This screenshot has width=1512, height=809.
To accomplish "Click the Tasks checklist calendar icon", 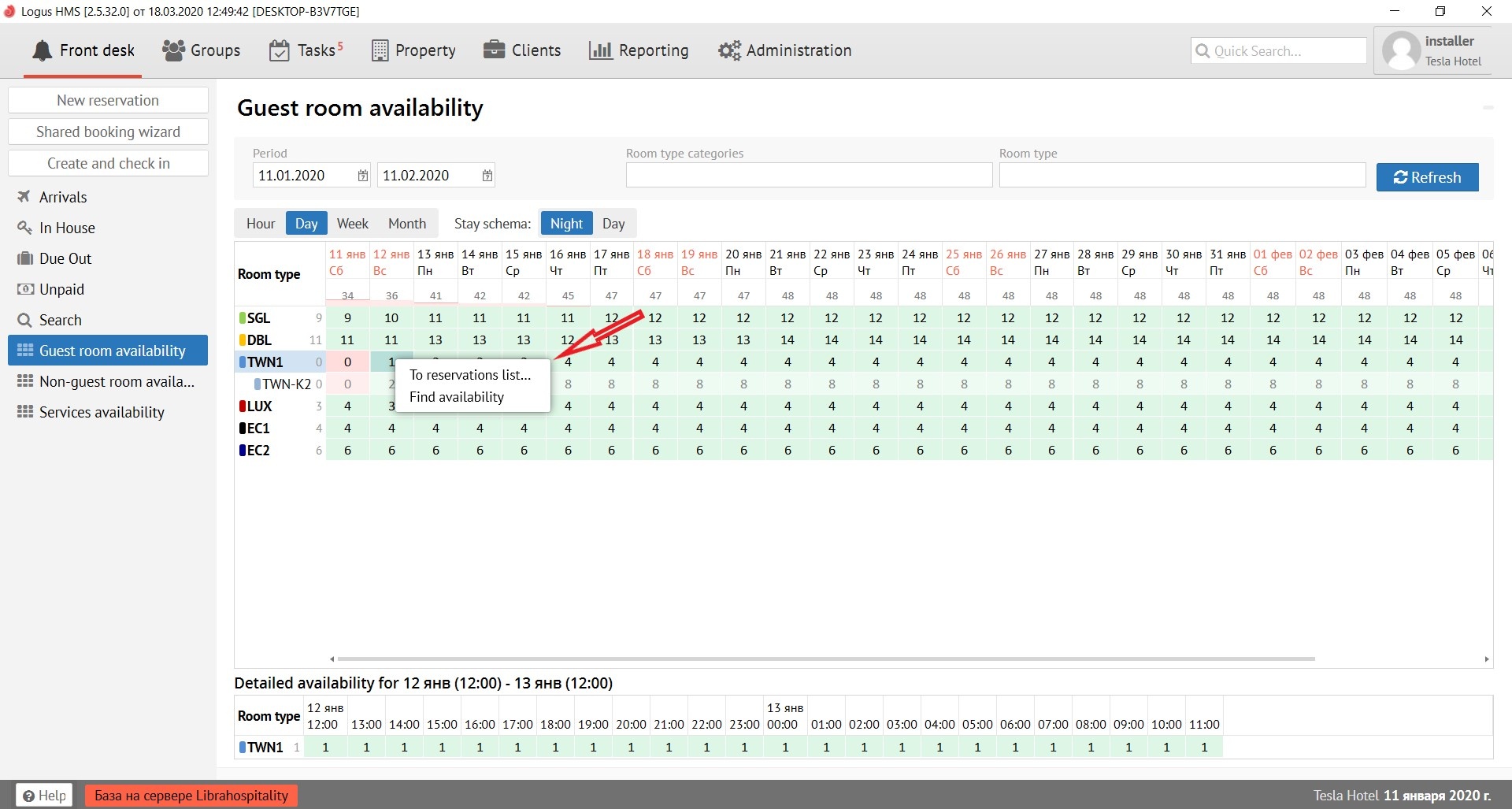I will coord(279,50).
